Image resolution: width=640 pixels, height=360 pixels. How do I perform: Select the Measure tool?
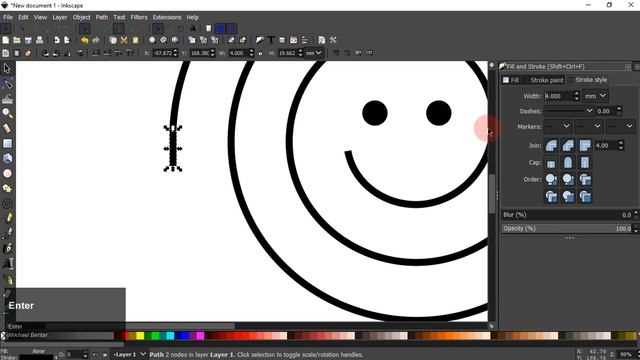7,129
